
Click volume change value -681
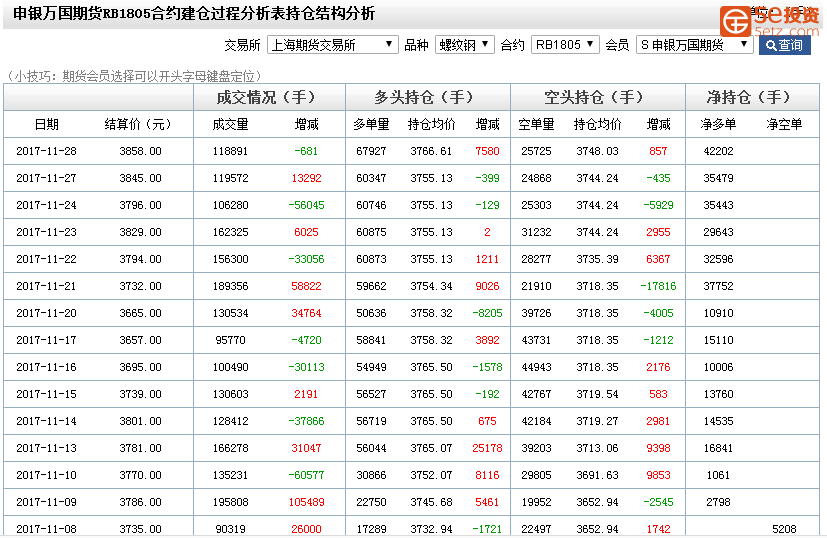pyautogui.click(x=306, y=151)
